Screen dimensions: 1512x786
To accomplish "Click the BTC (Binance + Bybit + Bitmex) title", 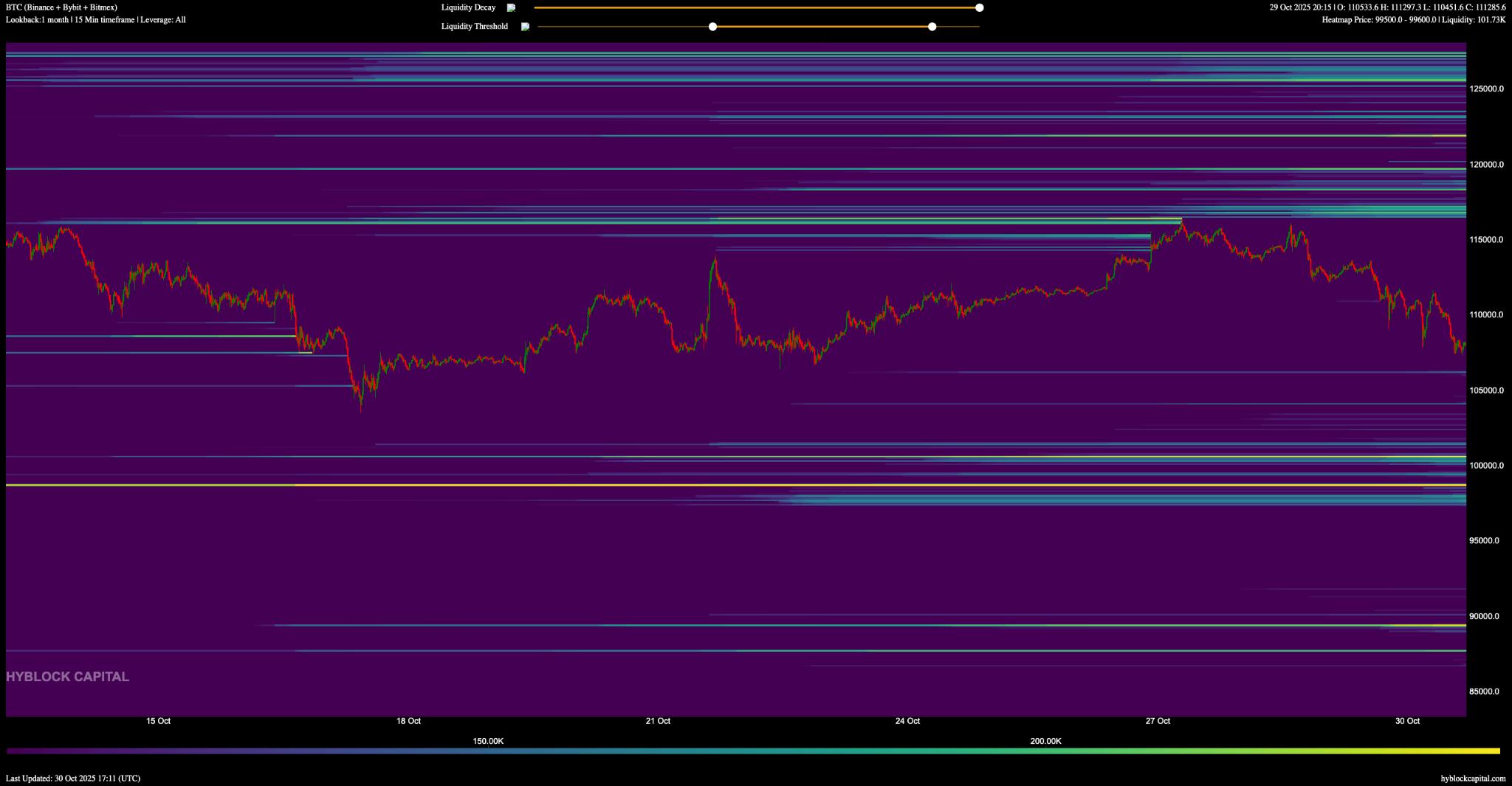I will (61, 7).
